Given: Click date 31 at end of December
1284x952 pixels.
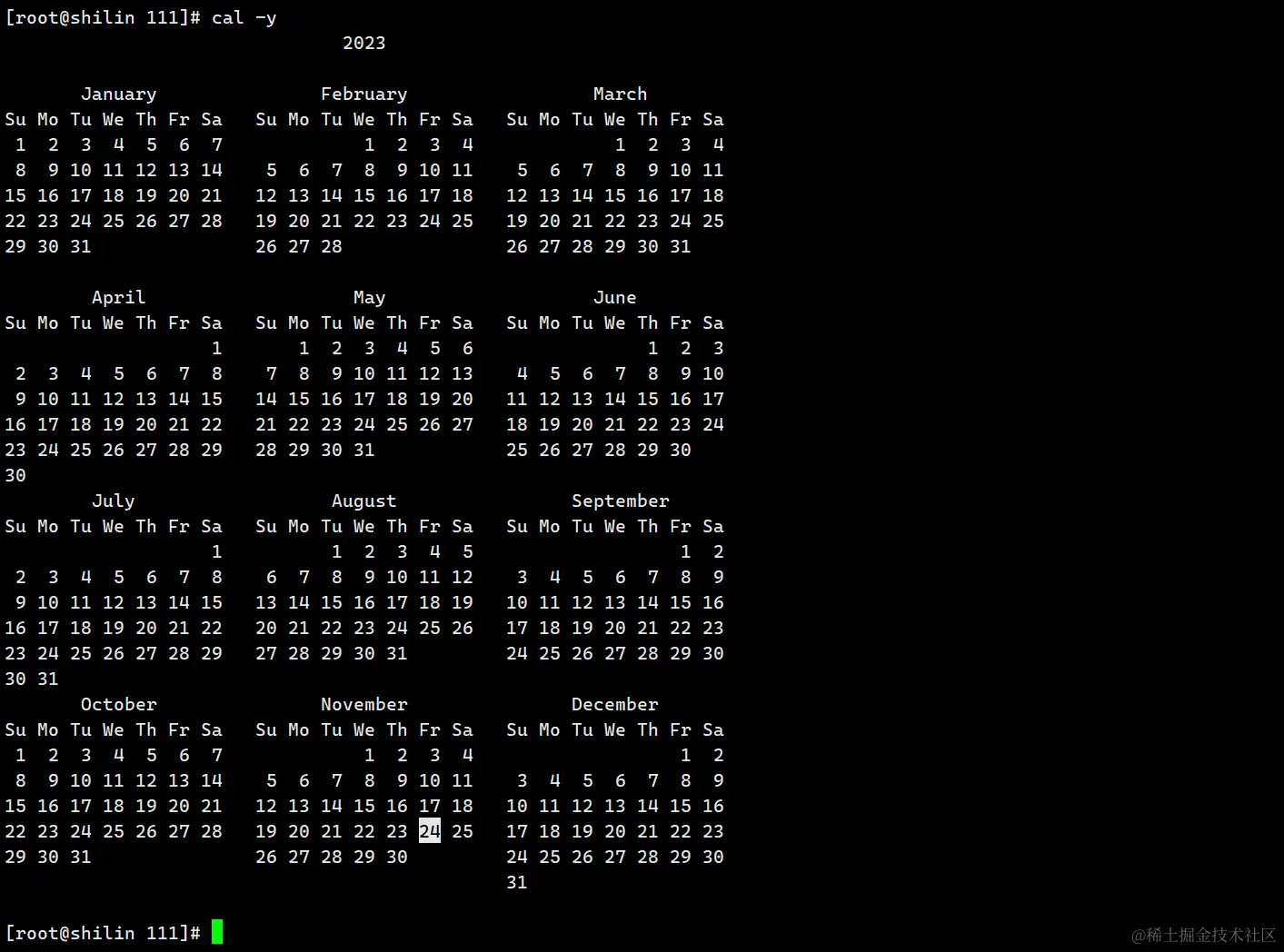Looking at the screenshot, I should click(517, 882).
